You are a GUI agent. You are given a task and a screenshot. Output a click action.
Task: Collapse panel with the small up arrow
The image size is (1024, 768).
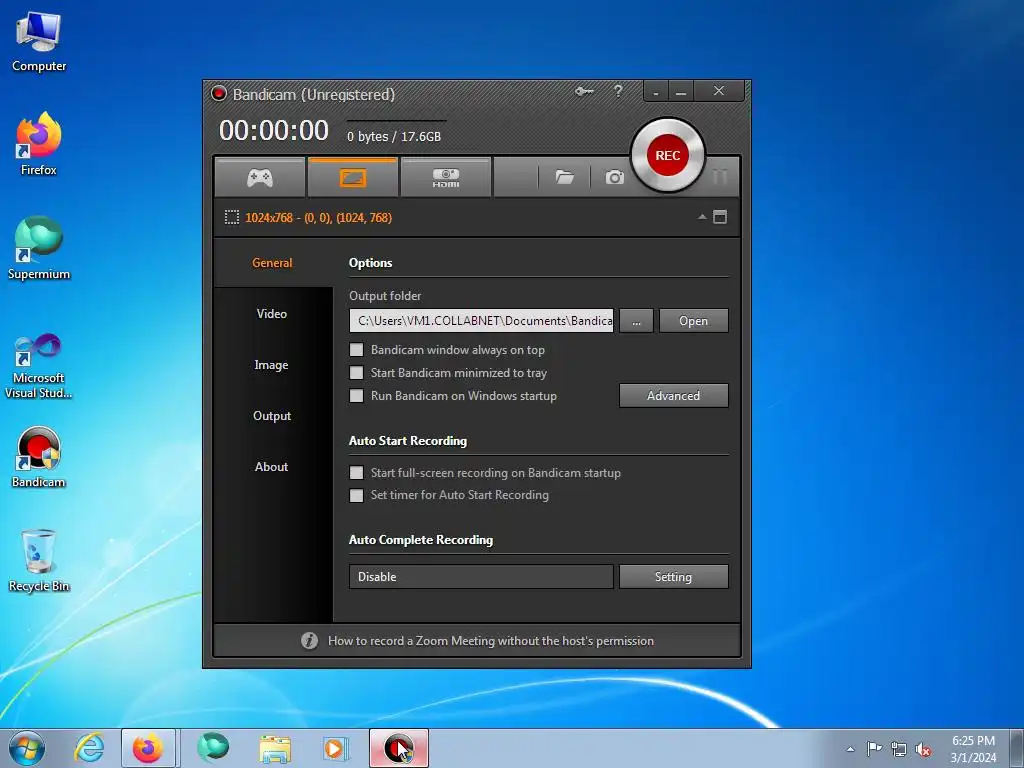pos(702,217)
